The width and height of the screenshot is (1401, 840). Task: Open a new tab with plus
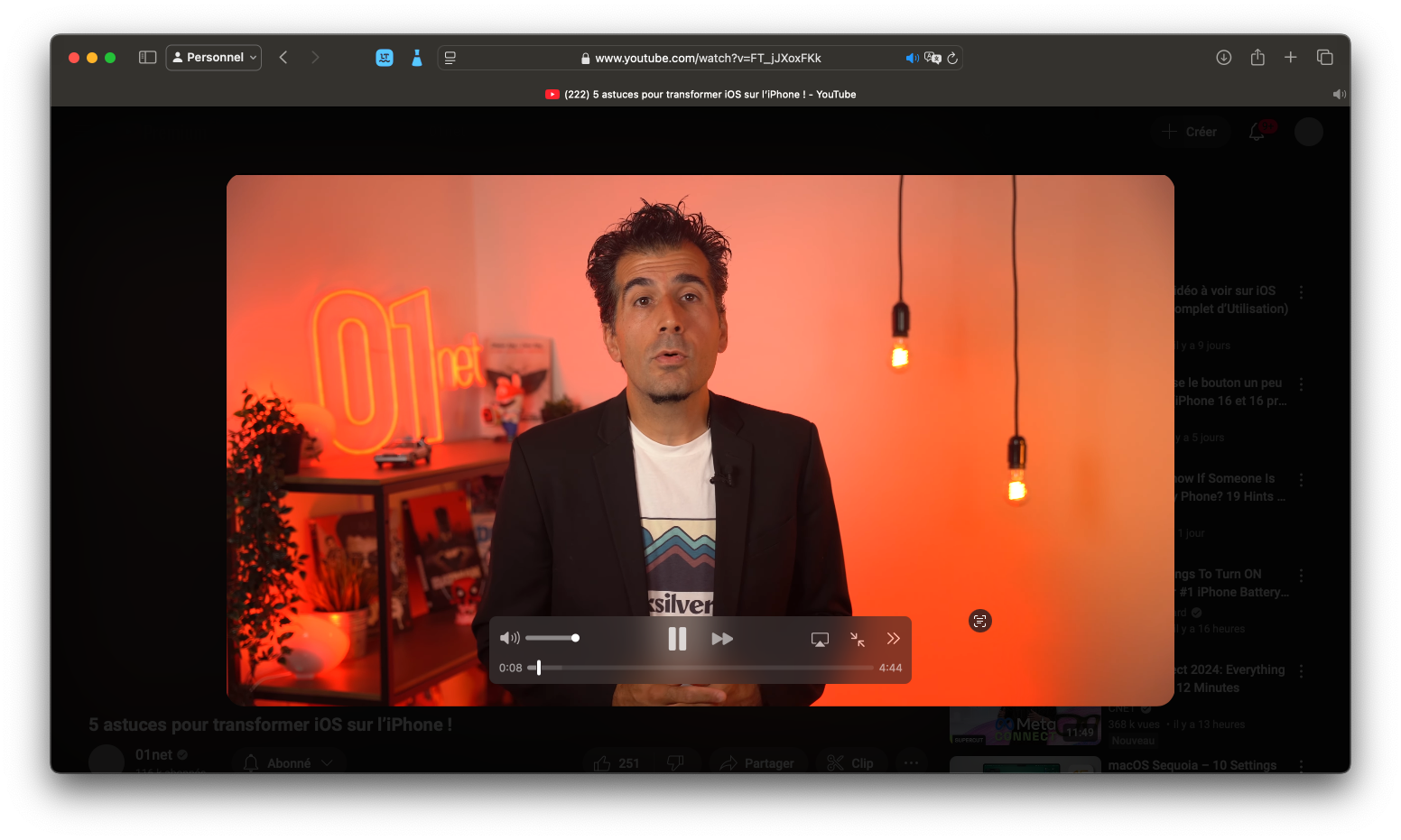(1291, 57)
